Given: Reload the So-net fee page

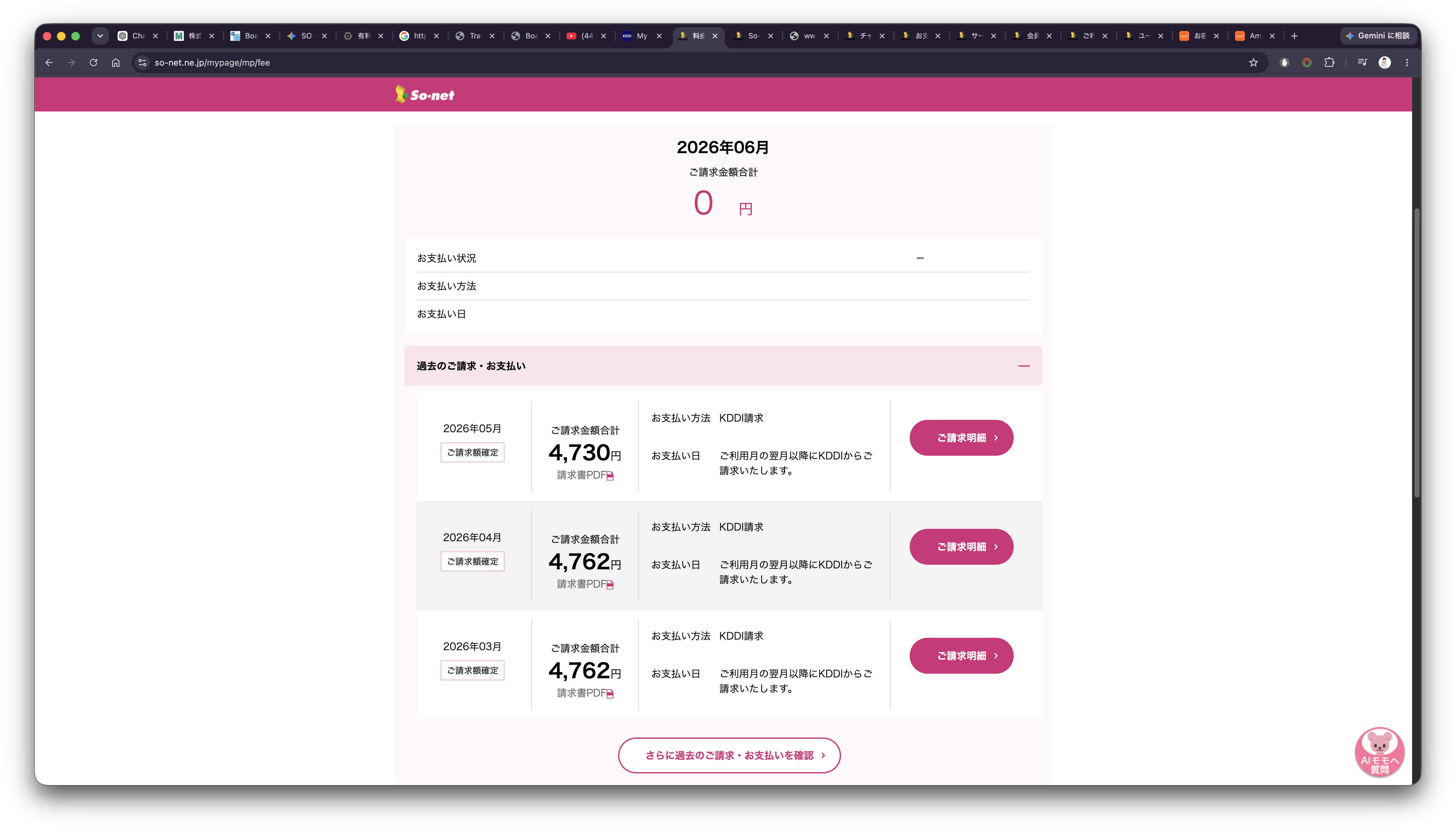Looking at the screenshot, I should [93, 63].
